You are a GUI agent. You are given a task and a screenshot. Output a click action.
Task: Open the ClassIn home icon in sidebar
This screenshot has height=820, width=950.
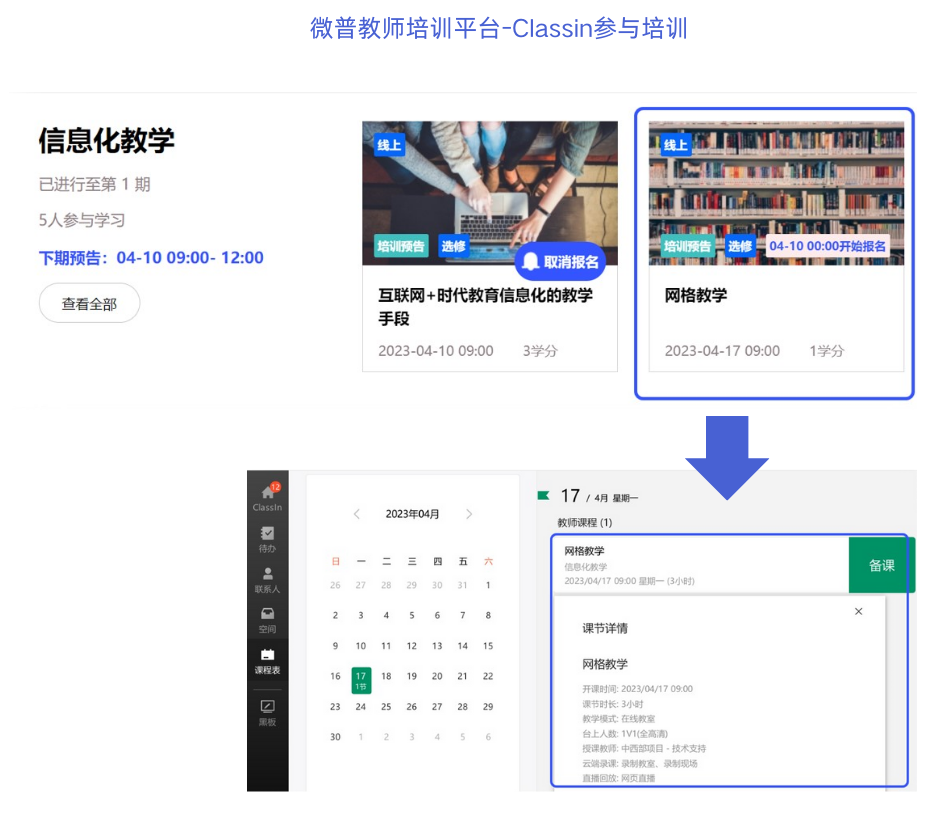[267, 498]
